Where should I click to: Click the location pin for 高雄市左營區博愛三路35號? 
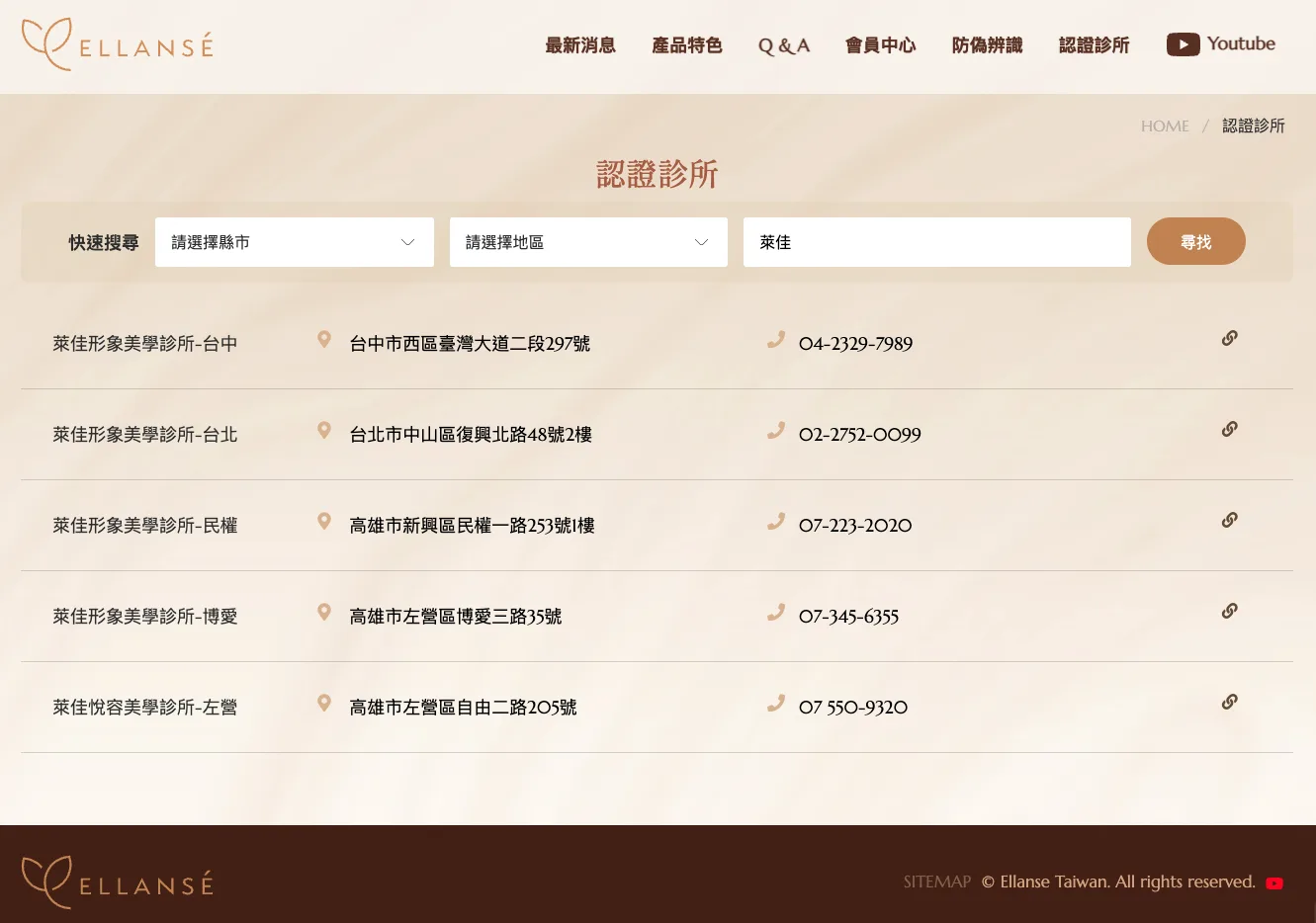point(323,612)
